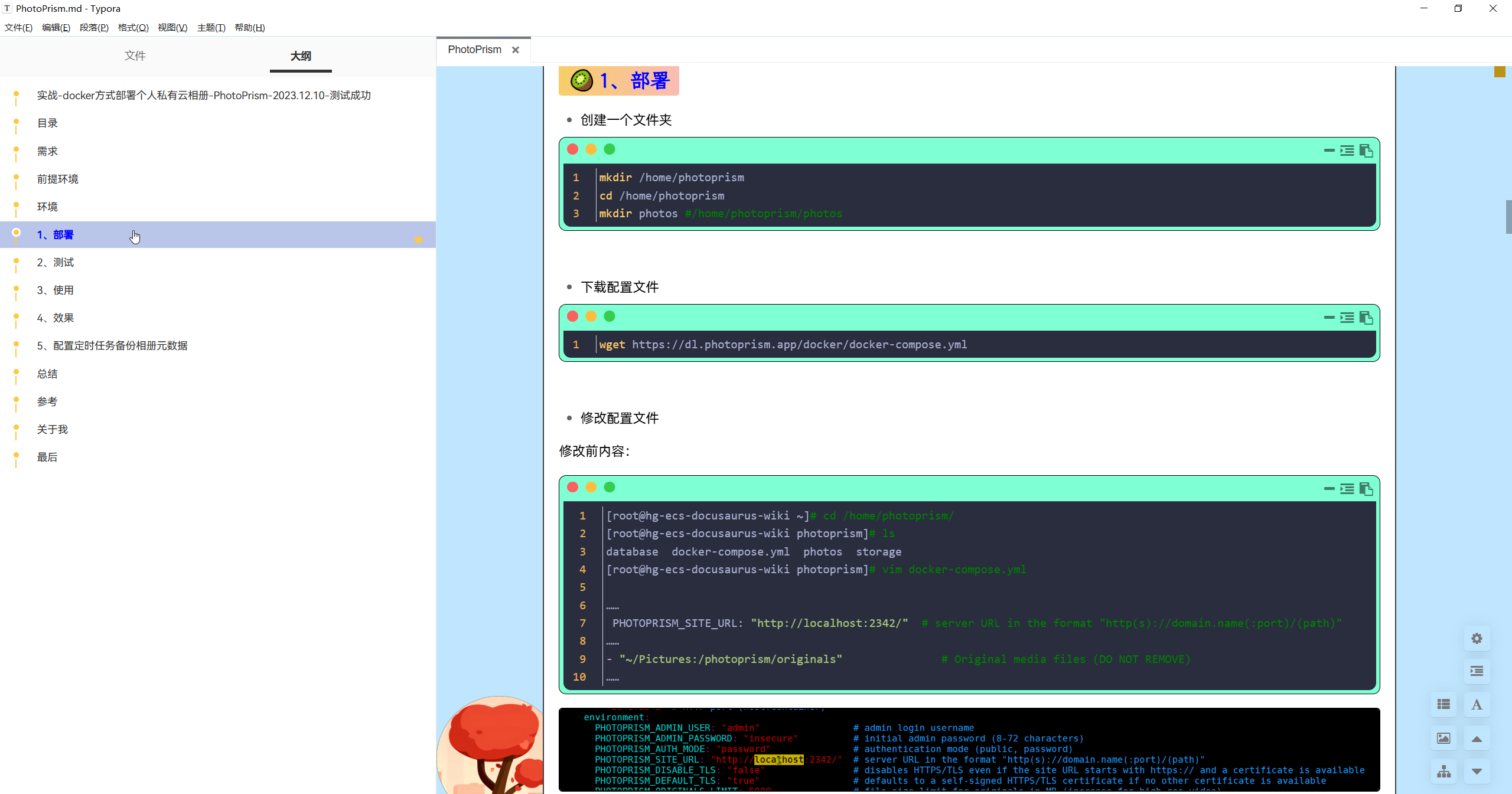Collapse the mkdir code block with minus icon
Screen dimensions: 1512x794
[1329, 151]
